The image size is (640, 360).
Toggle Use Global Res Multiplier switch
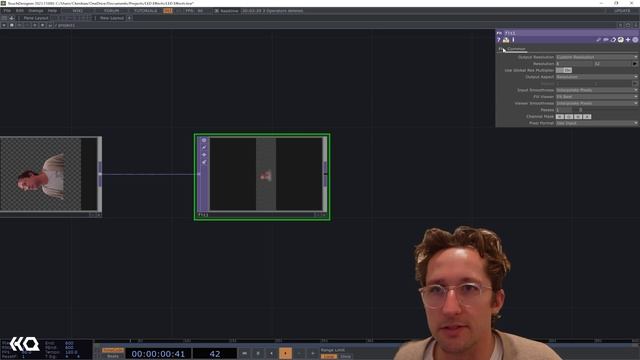[564, 70]
